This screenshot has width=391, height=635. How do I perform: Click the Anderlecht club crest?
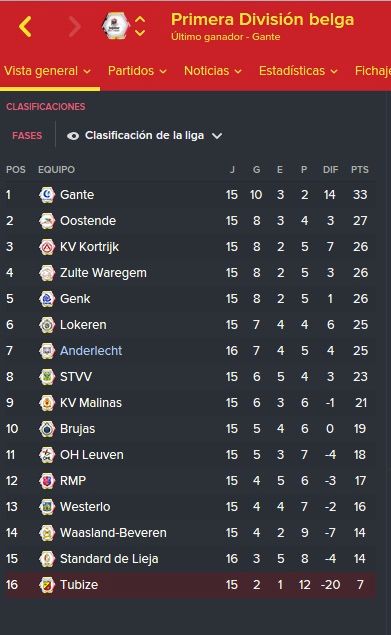pos(47,351)
